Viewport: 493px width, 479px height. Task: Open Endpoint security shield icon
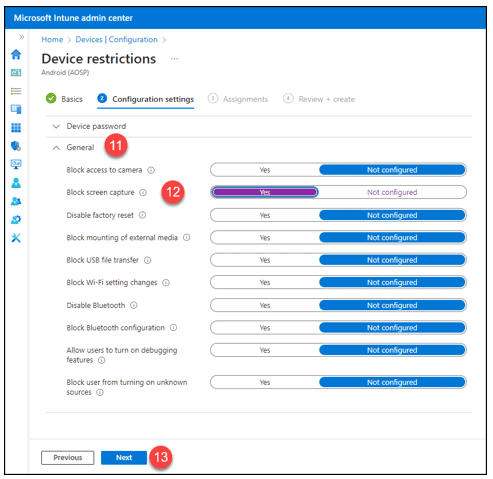coord(16,146)
